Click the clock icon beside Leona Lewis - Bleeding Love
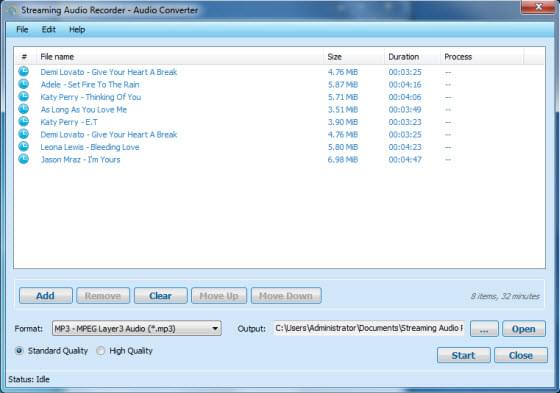The height and width of the screenshot is (393, 560). click(24, 146)
